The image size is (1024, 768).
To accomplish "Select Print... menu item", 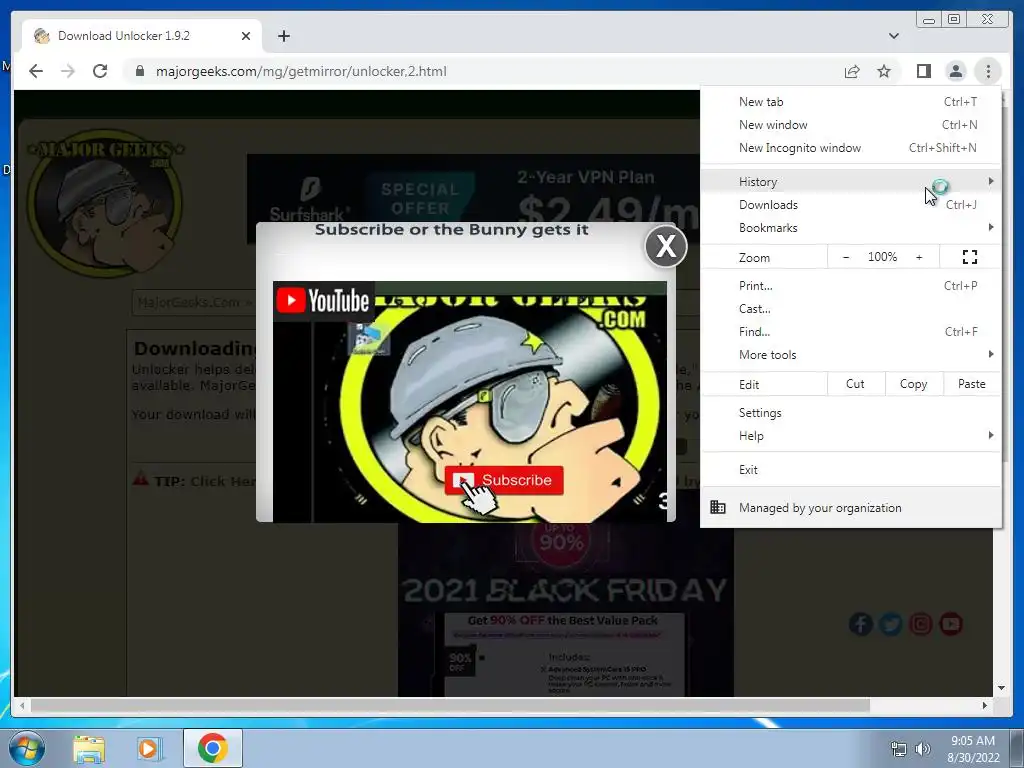I will 851,285.
